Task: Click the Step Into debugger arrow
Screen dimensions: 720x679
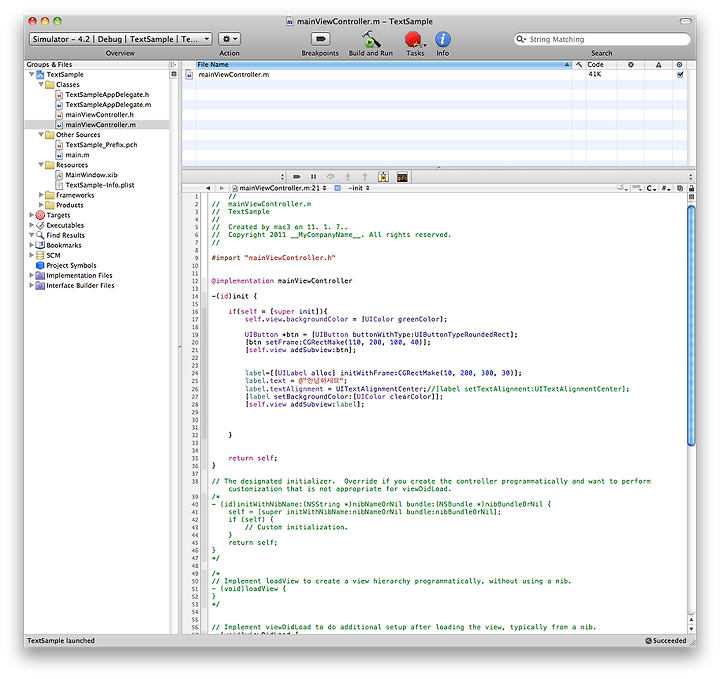Action: 348,177
